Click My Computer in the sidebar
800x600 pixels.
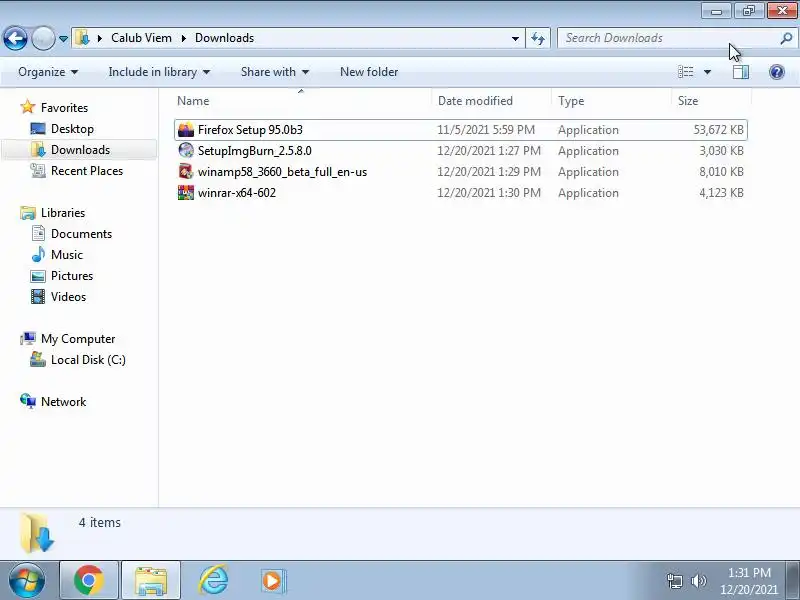[x=78, y=339]
